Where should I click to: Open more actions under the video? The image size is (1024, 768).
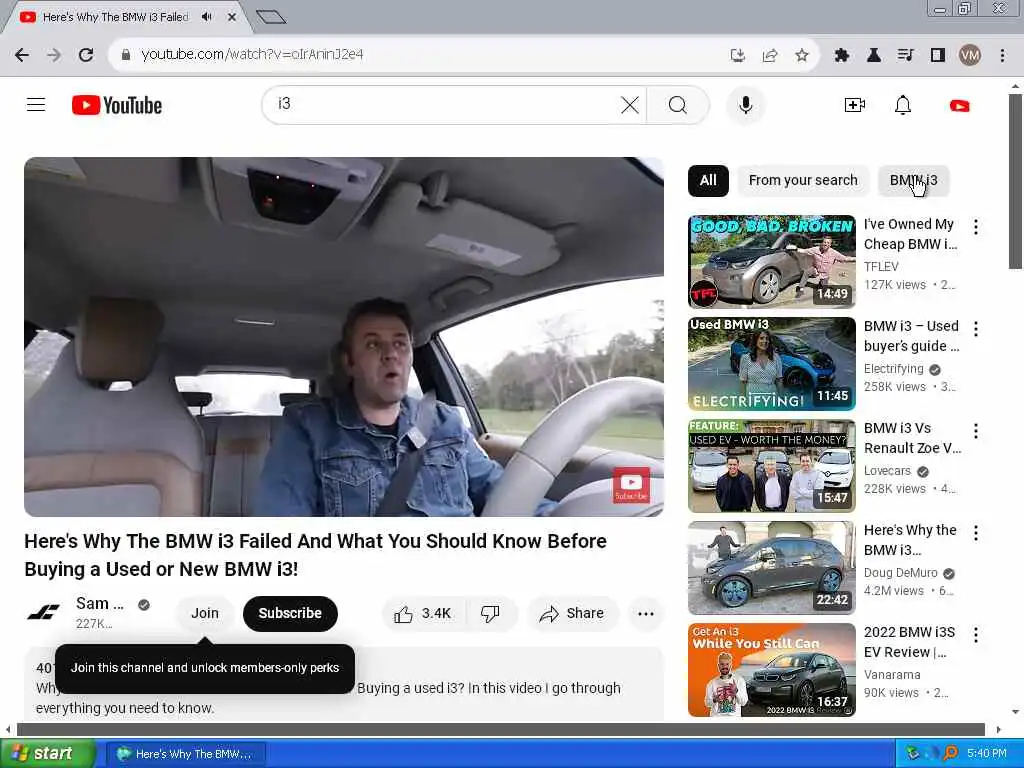tap(646, 613)
